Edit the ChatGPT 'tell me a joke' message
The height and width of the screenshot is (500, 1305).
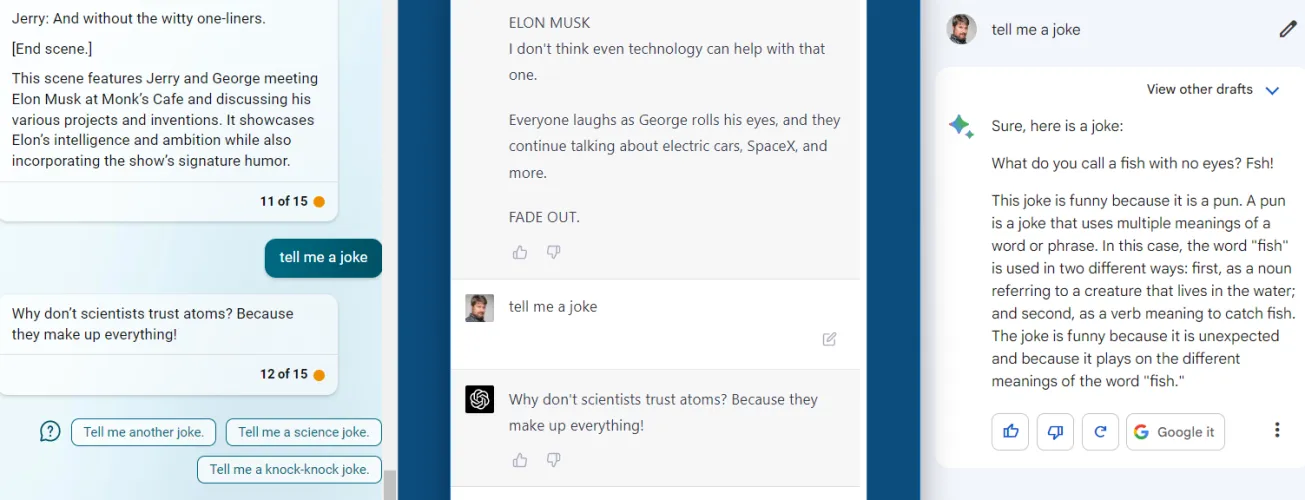pyautogui.click(x=829, y=339)
